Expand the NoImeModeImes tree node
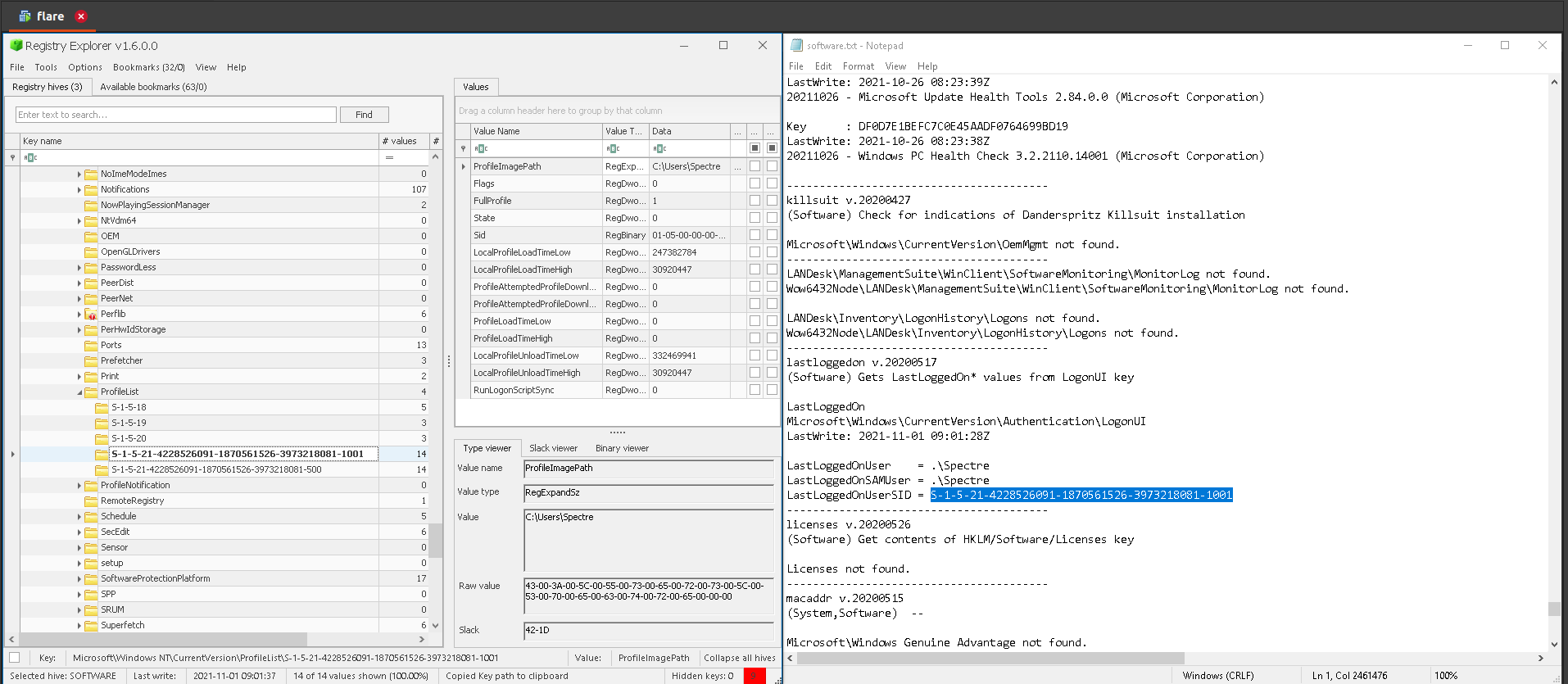The image size is (1568, 684). coord(79,174)
